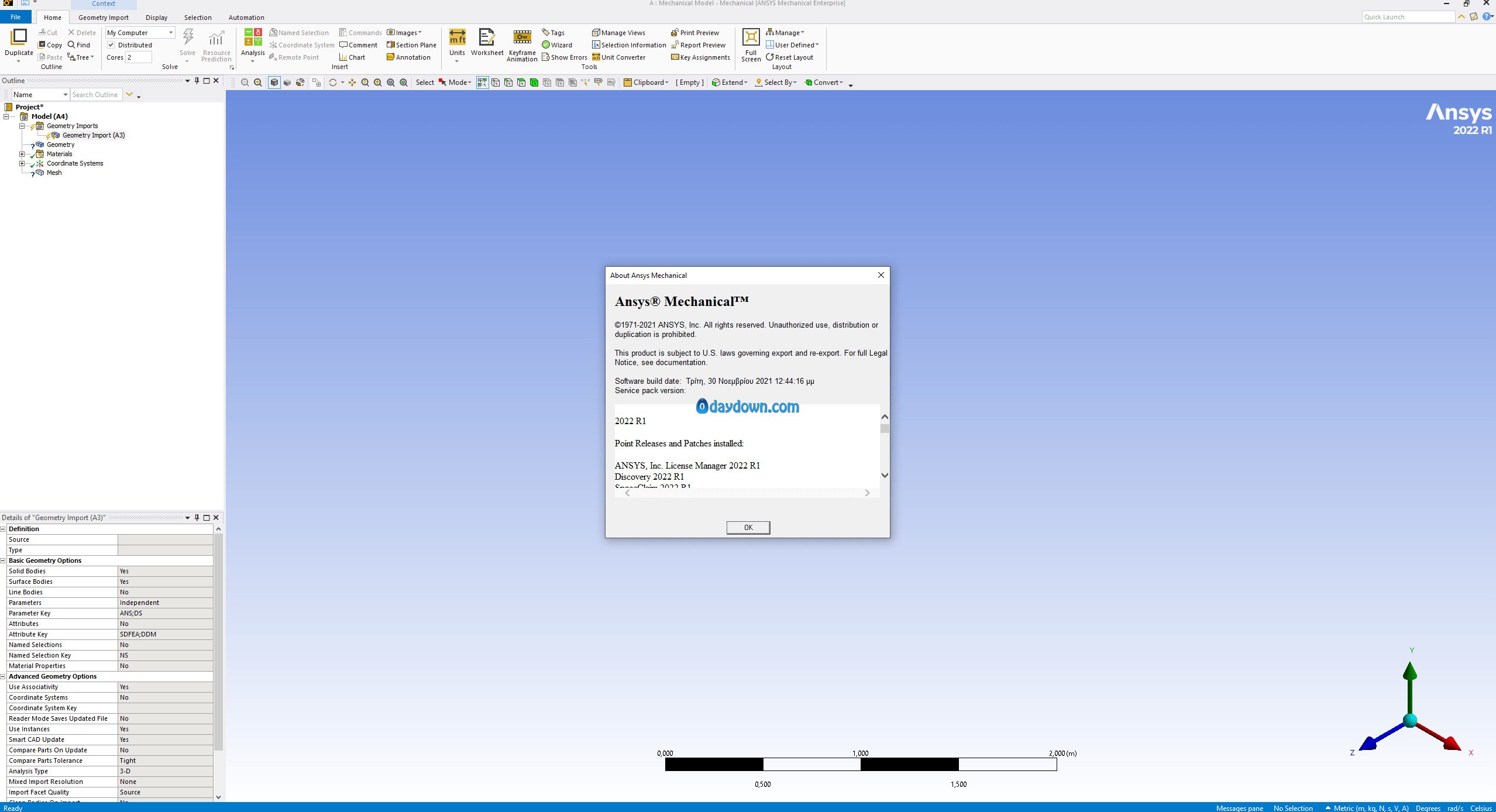This screenshot has width=1496, height=812.
Task: Collapse Basic Geometry Options section
Action: click(x=3, y=560)
